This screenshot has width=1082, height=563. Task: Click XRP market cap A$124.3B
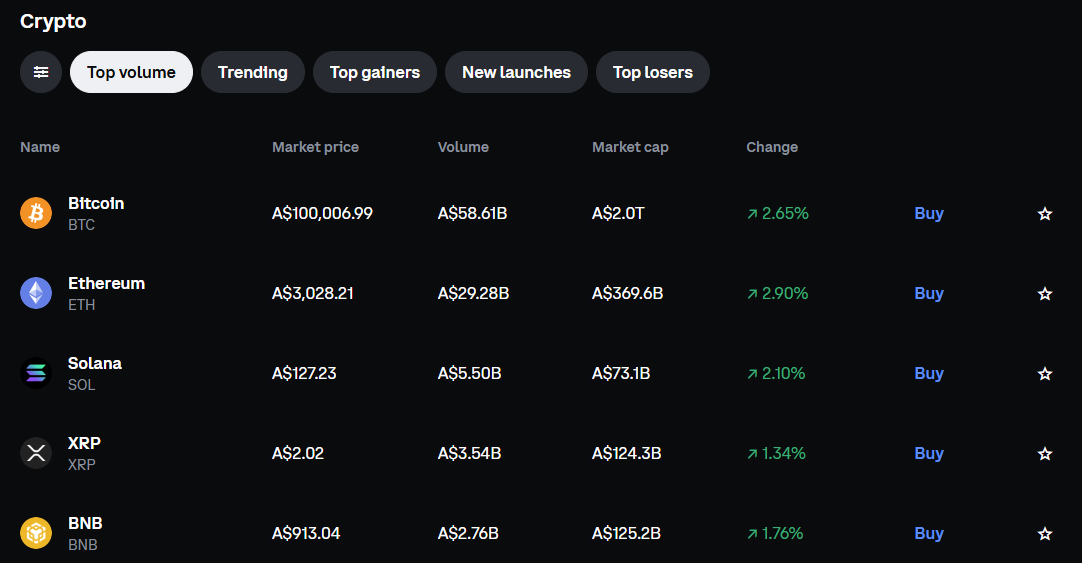[x=627, y=453]
